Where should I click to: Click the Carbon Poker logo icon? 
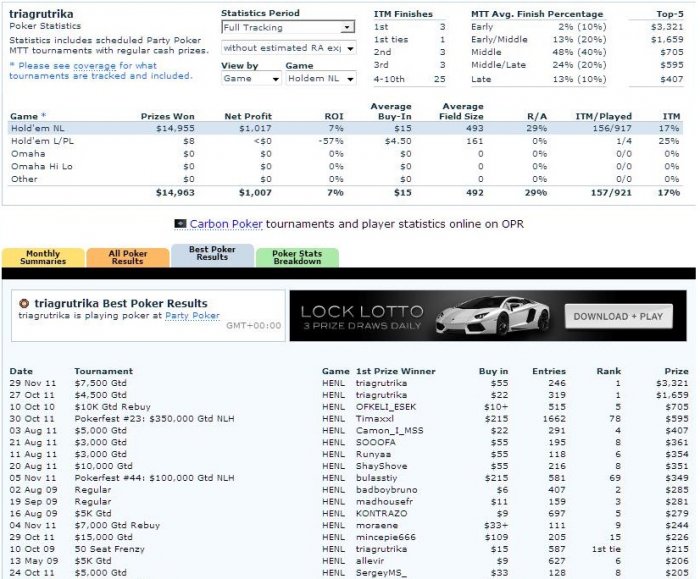click(180, 224)
